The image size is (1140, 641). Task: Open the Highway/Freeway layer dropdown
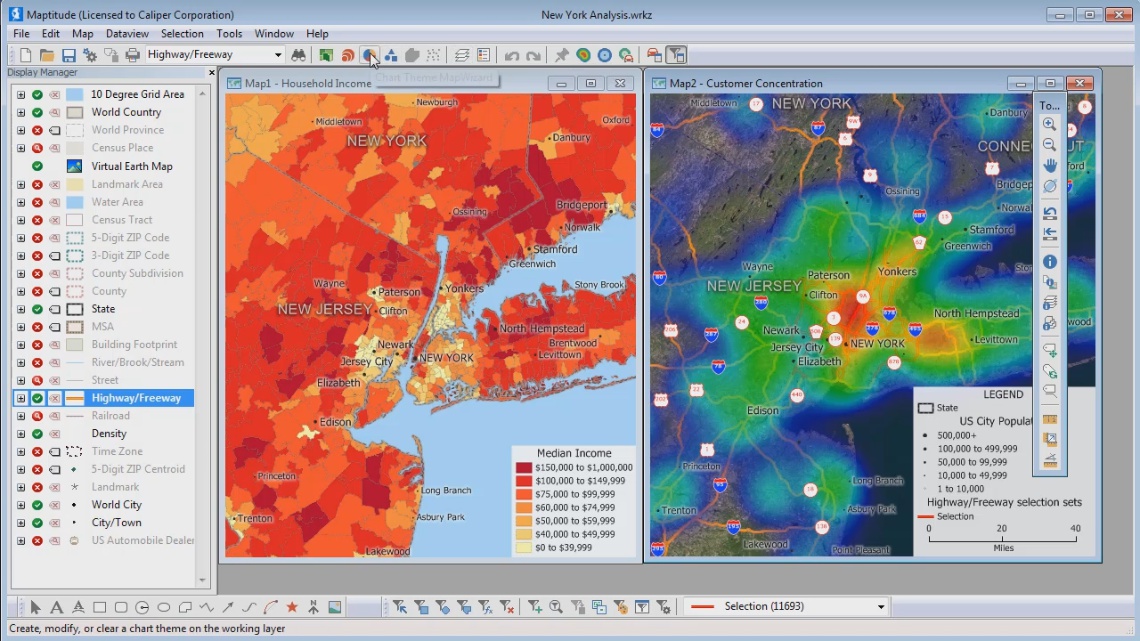(280, 55)
